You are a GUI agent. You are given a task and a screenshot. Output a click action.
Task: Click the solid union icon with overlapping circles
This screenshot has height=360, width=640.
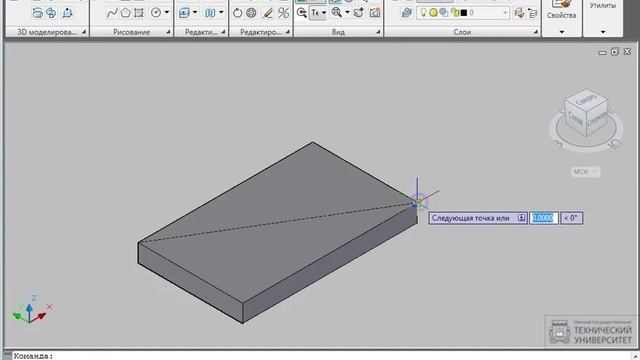coord(51,13)
